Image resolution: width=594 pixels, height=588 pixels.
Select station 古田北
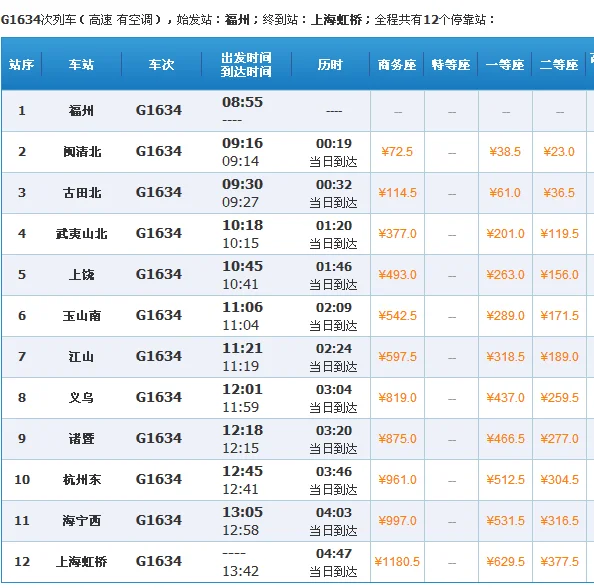[82, 192]
